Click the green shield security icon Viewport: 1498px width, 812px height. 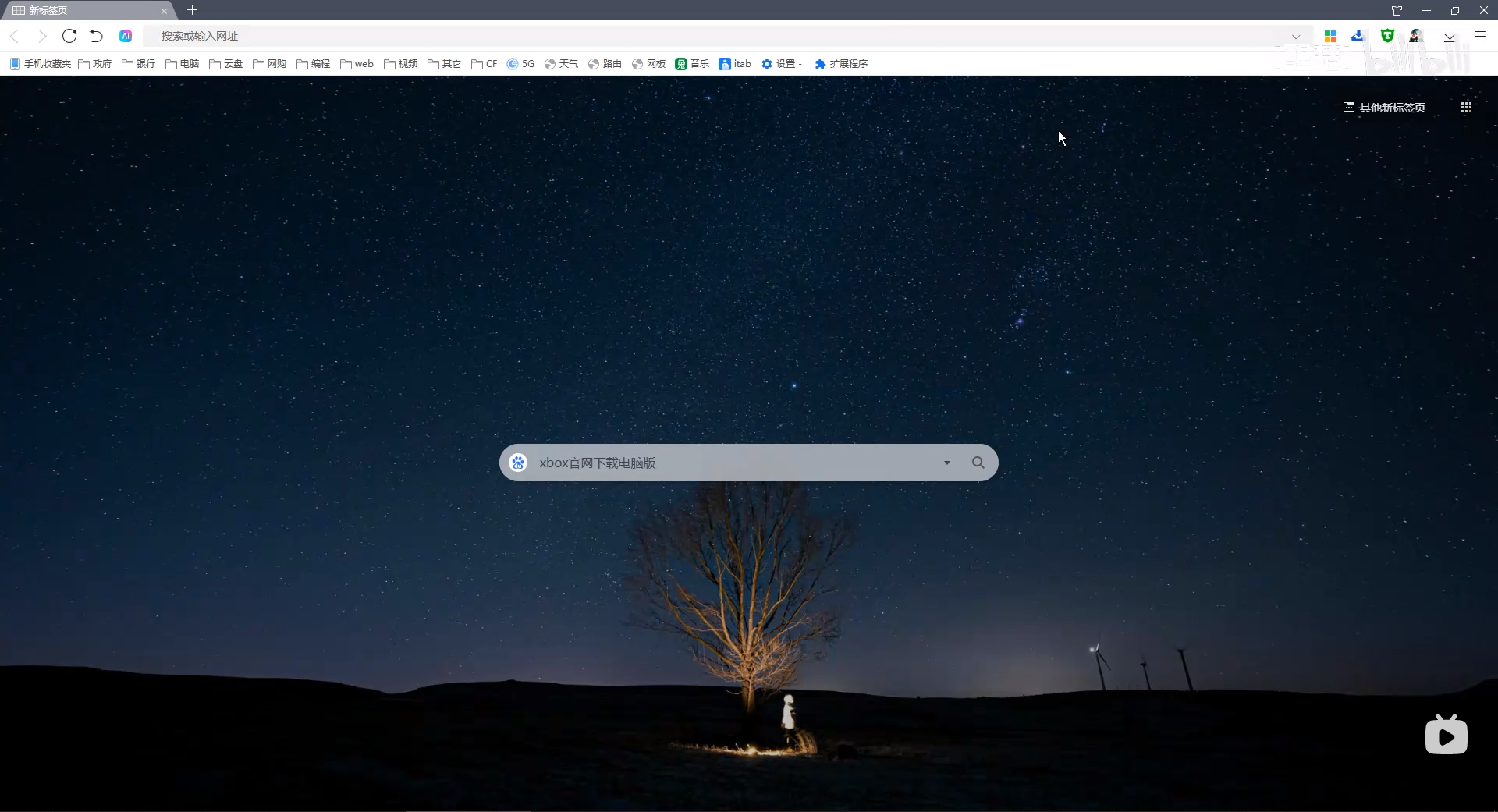1387,36
